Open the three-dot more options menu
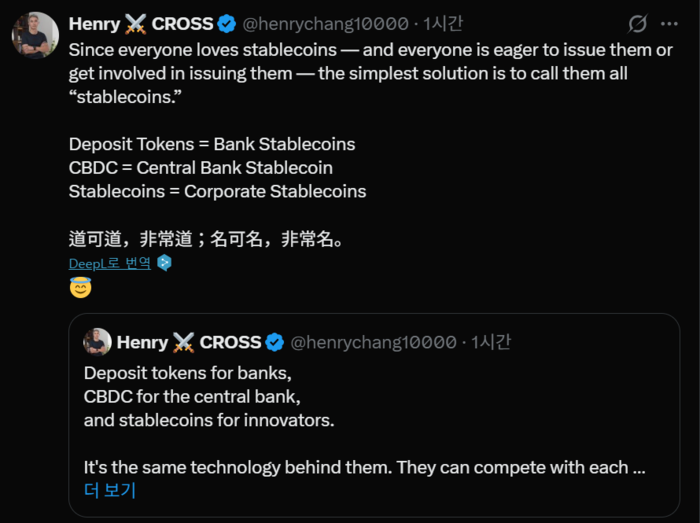Viewport: 700px width, 523px height. point(670,24)
